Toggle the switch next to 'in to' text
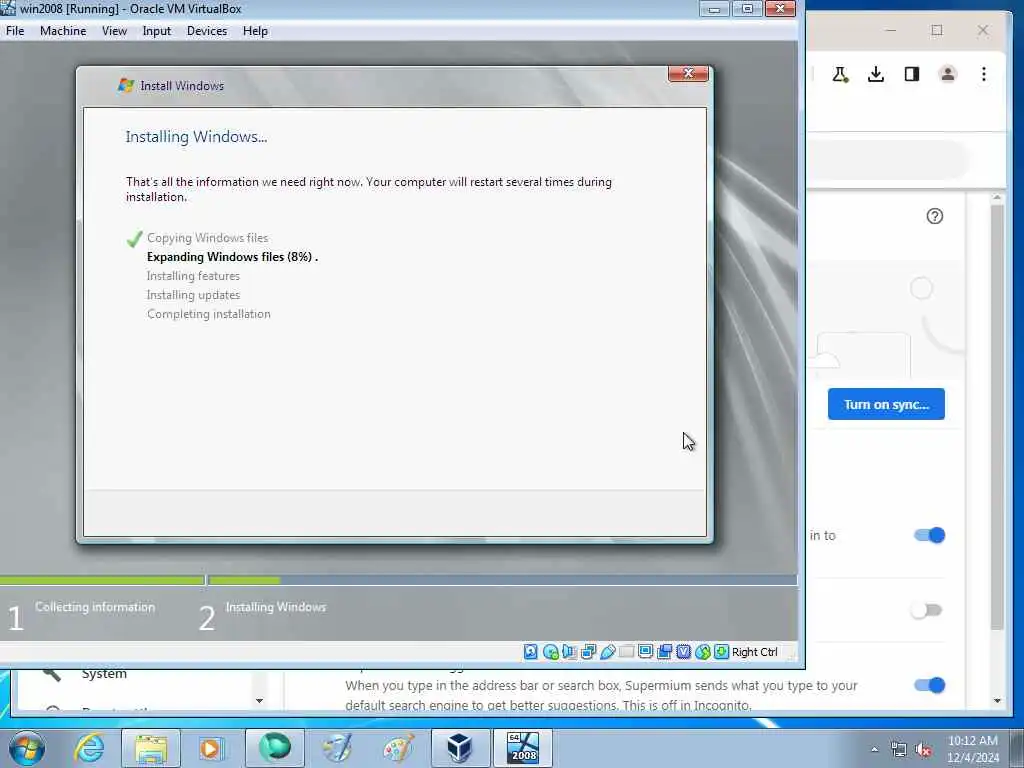The image size is (1024, 768). point(929,535)
